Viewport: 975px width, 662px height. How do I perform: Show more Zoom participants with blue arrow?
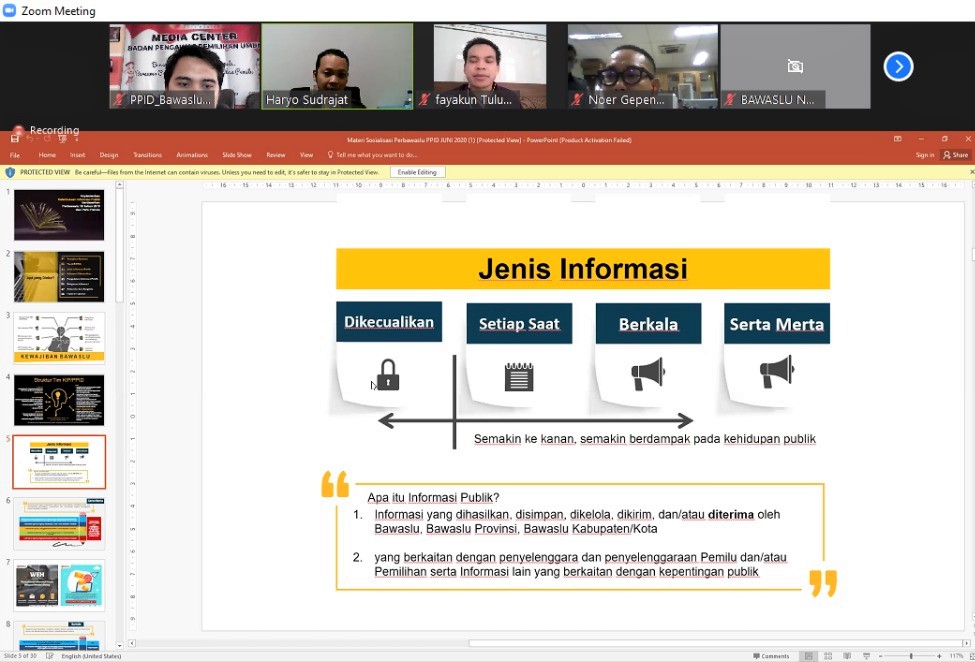tap(898, 67)
